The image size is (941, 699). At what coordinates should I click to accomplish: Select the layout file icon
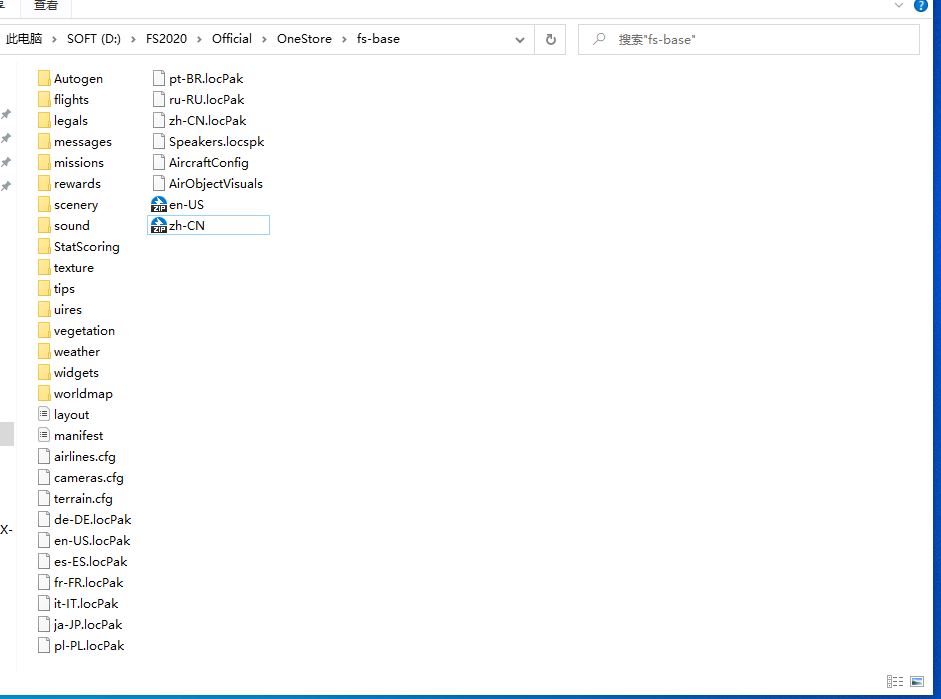44,415
